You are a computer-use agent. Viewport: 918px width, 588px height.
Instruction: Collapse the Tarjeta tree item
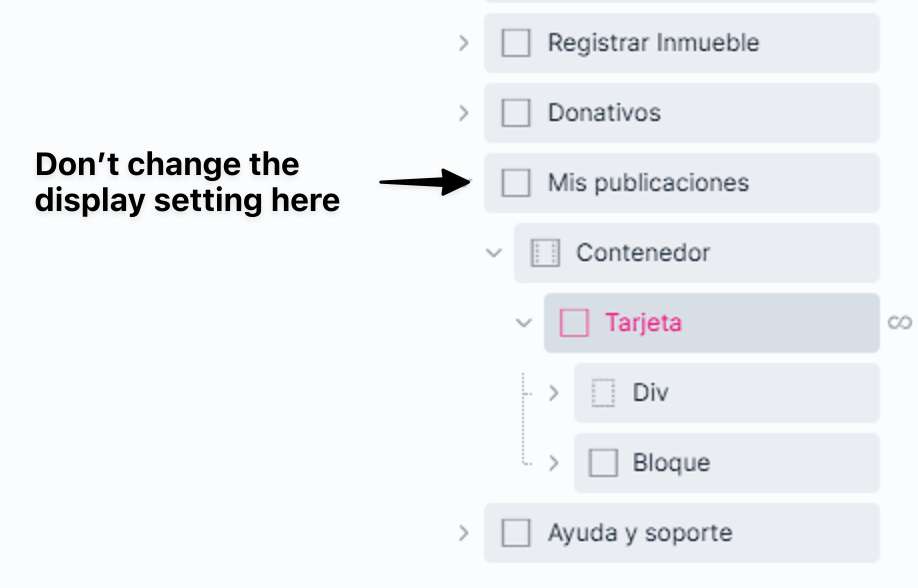click(x=523, y=323)
